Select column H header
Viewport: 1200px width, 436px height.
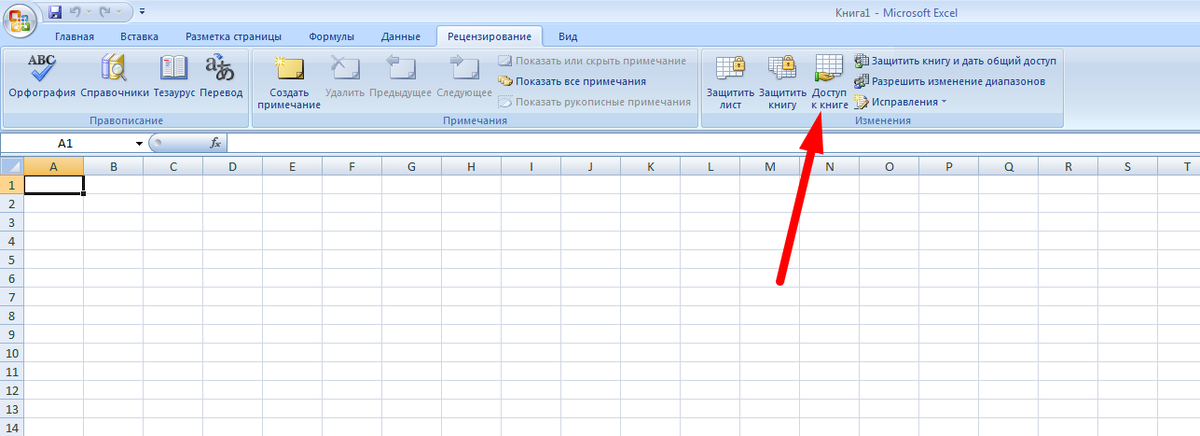(471, 167)
